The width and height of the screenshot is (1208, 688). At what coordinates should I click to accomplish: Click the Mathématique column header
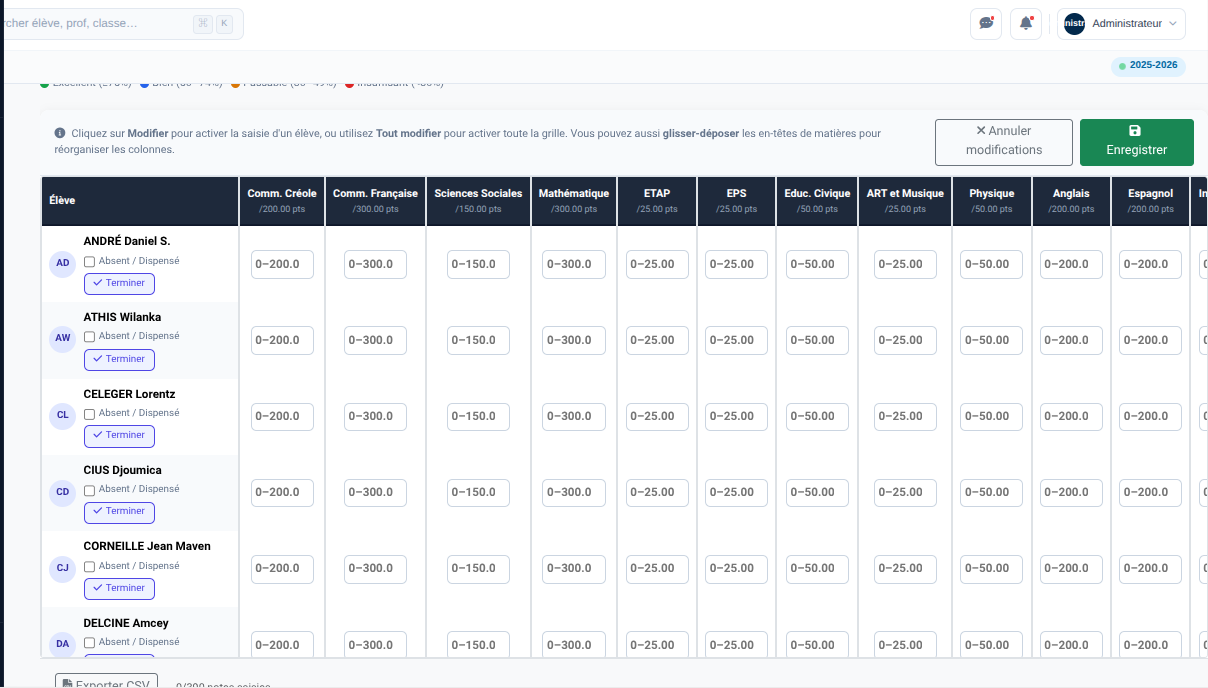(573, 200)
